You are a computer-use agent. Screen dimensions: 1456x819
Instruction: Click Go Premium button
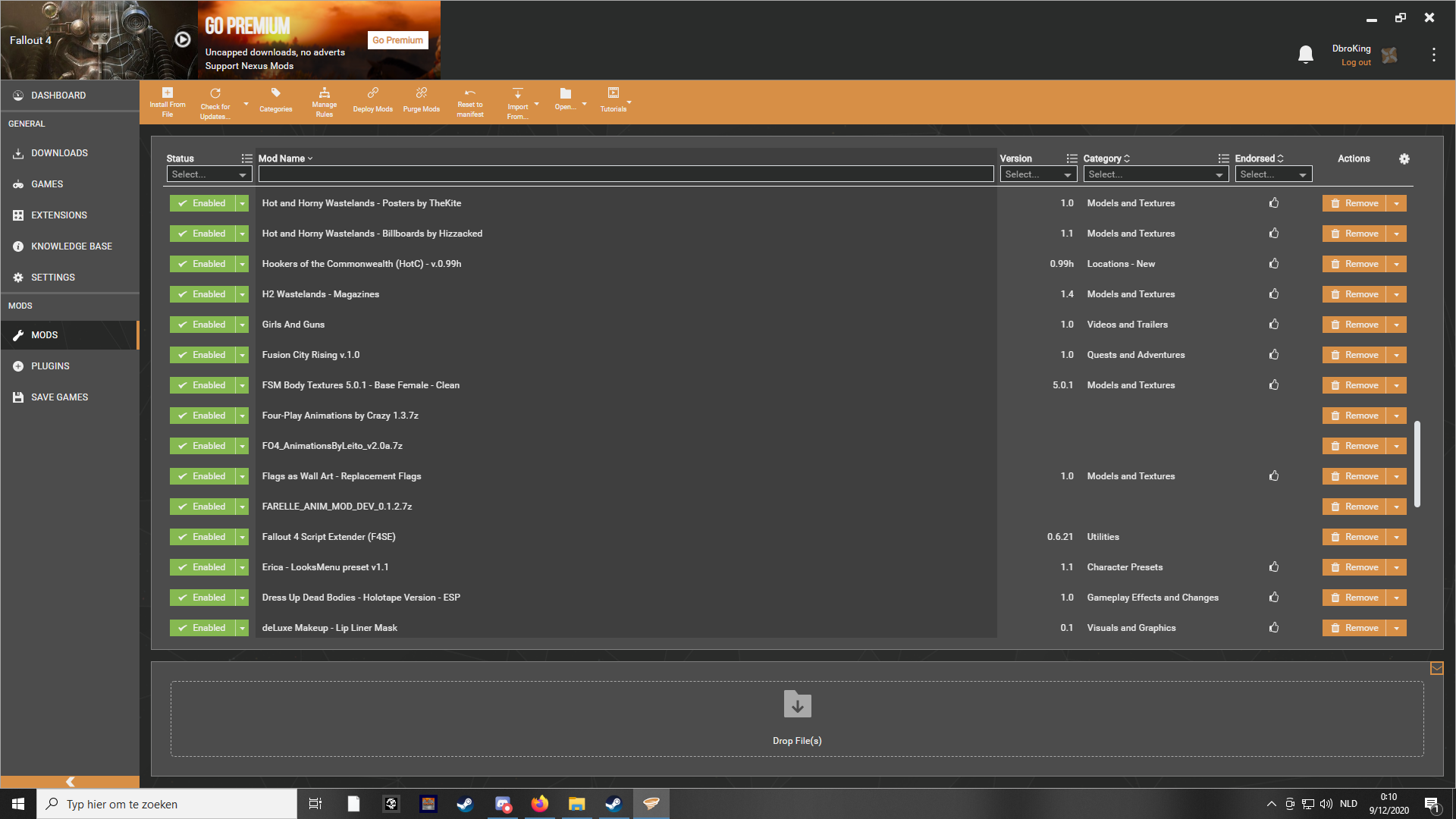coord(397,40)
